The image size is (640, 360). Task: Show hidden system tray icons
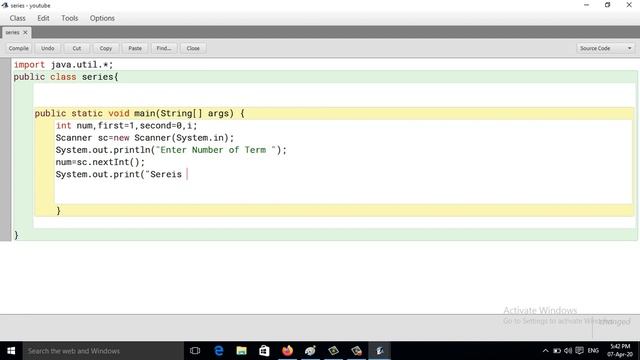coord(546,351)
